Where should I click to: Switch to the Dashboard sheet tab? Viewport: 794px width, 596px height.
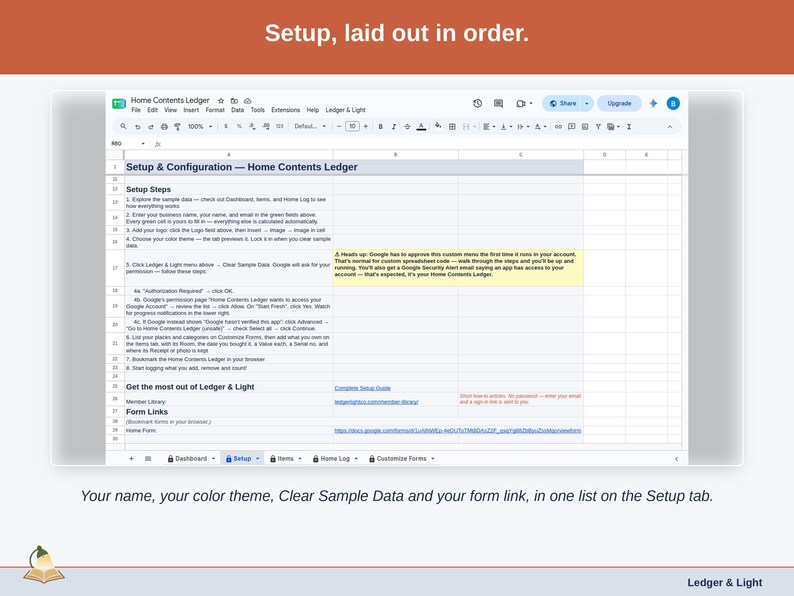191,459
